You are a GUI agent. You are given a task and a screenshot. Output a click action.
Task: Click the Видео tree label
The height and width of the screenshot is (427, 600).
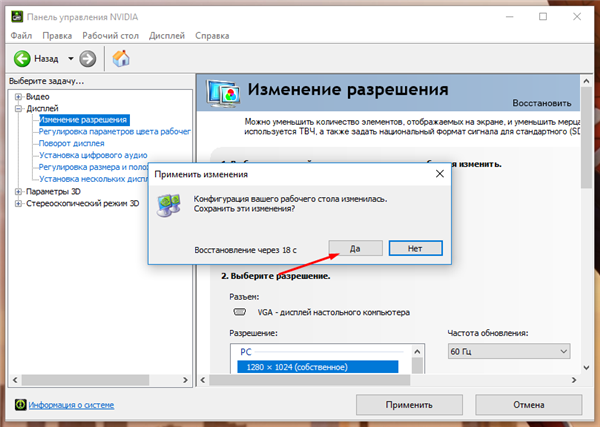pos(38,96)
